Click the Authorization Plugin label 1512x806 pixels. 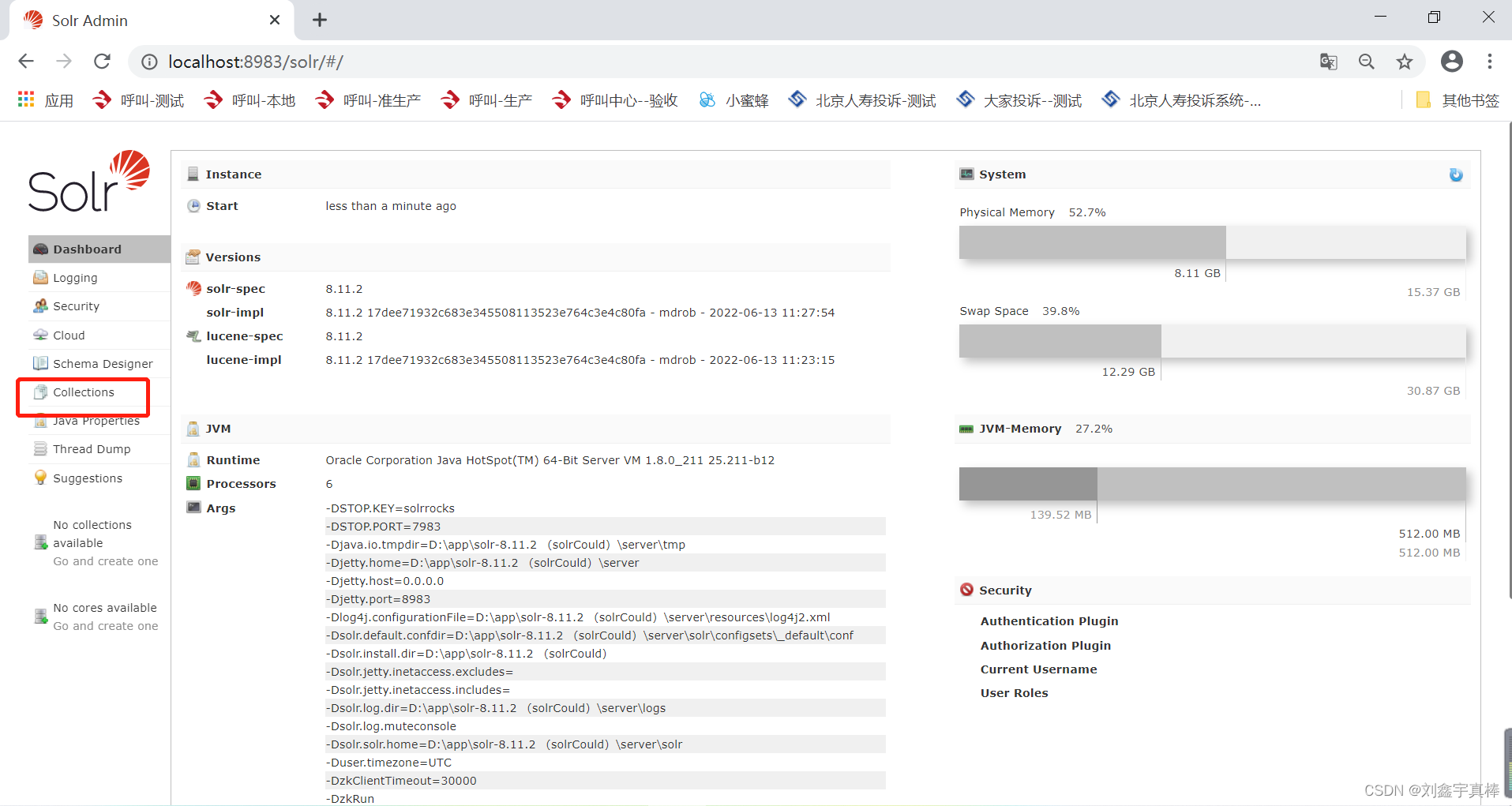pos(1045,646)
